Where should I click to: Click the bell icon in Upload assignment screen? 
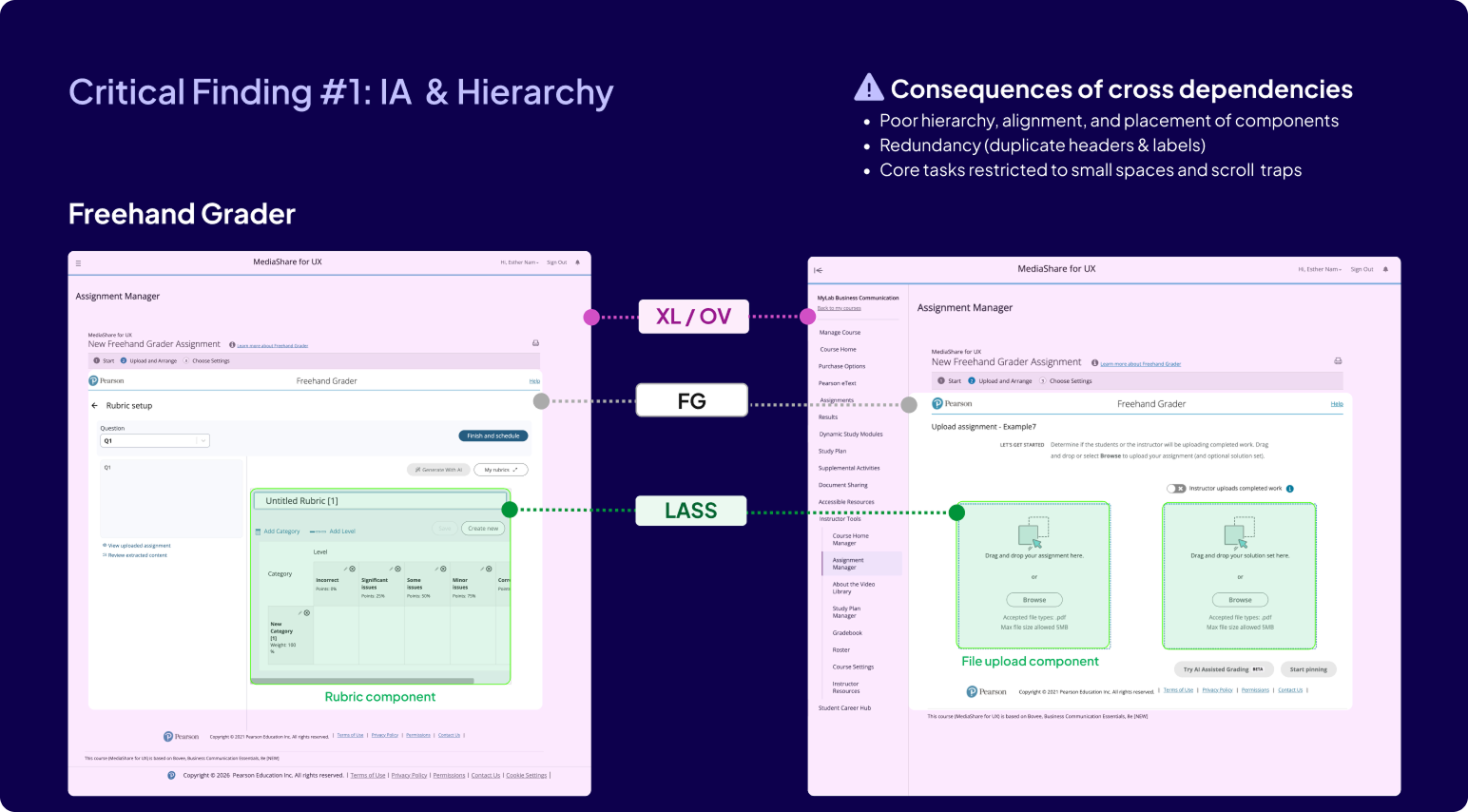[1385, 269]
